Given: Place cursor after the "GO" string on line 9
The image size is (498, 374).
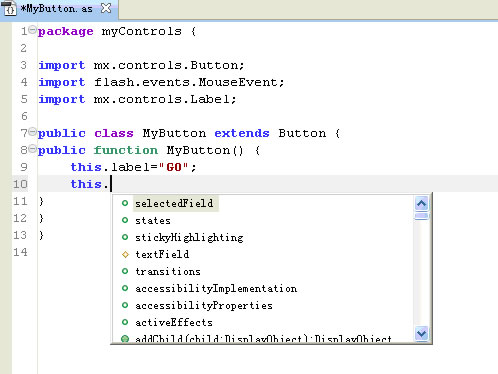Looking at the screenshot, I should click(x=190, y=167).
